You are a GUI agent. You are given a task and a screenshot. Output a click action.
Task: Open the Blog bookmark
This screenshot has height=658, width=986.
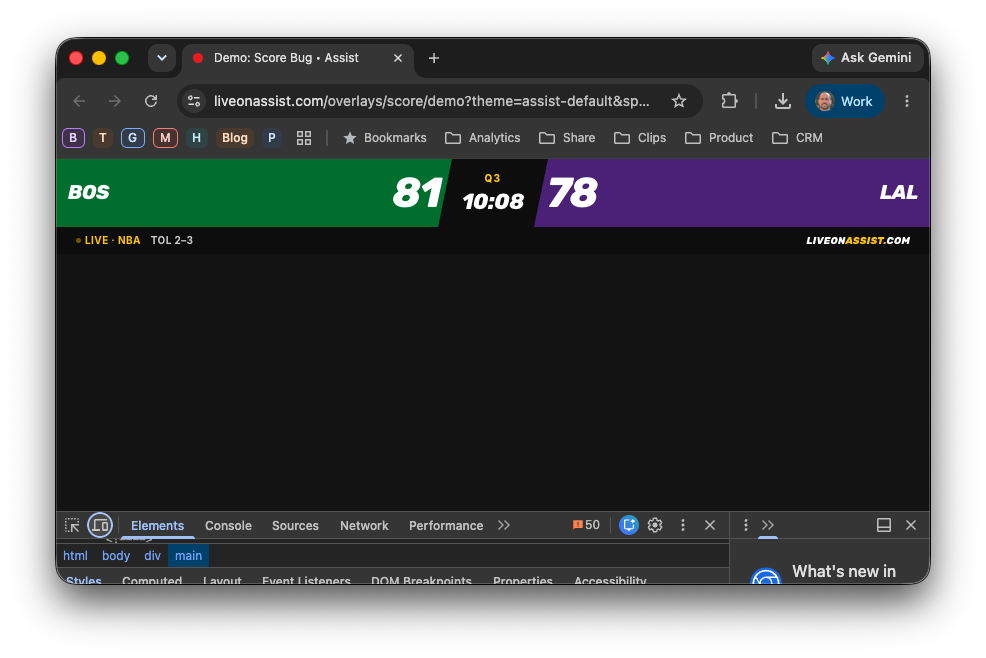pyautogui.click(x=235, y=138)
